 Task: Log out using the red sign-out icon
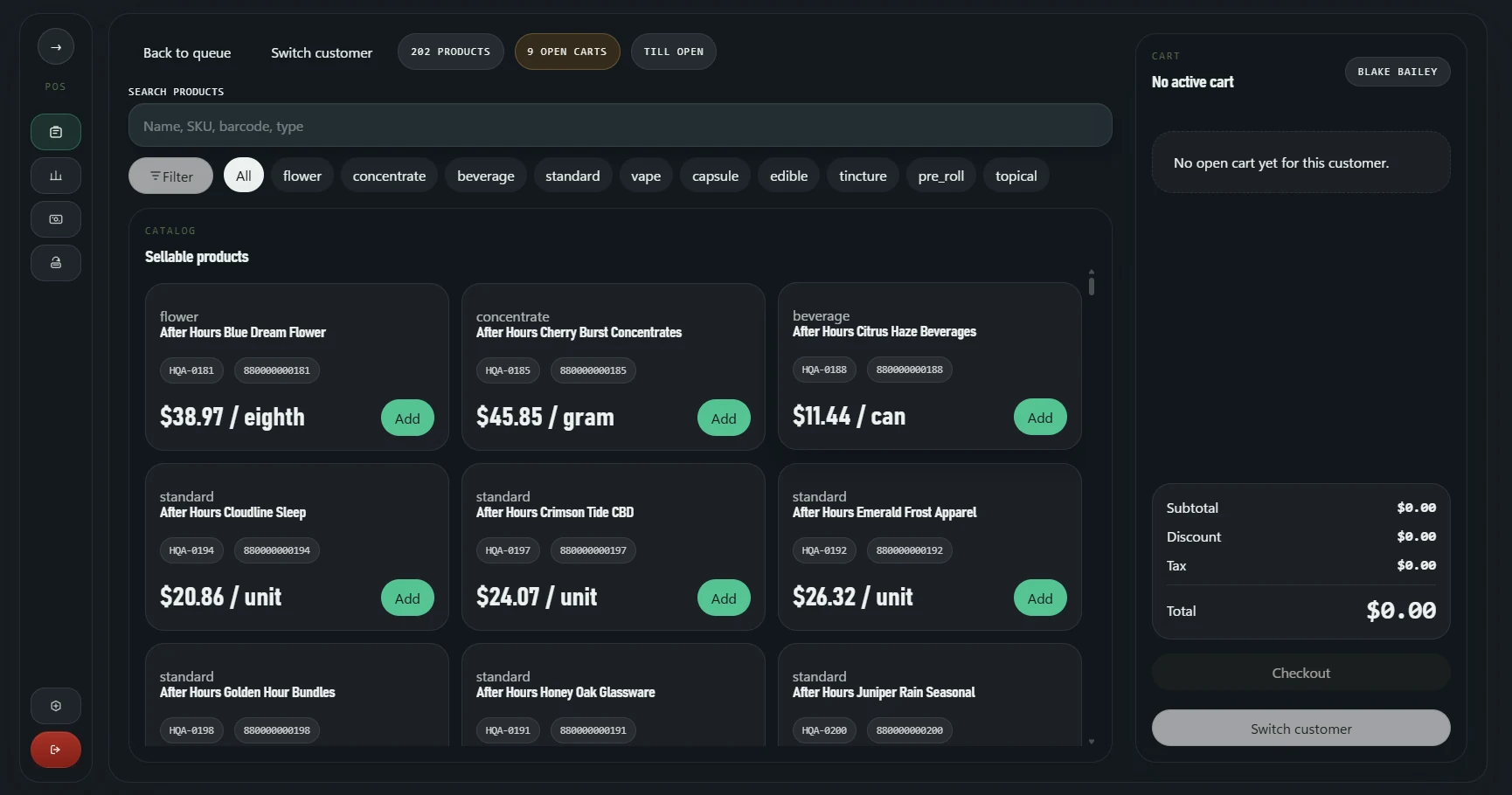click(x=55, y=750)
